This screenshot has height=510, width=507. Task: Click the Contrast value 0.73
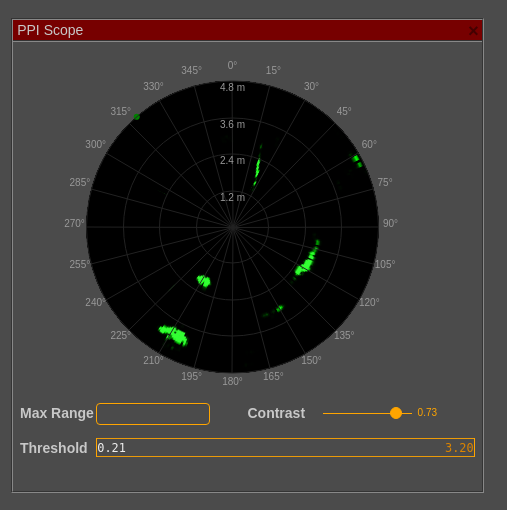coord(427,412)
